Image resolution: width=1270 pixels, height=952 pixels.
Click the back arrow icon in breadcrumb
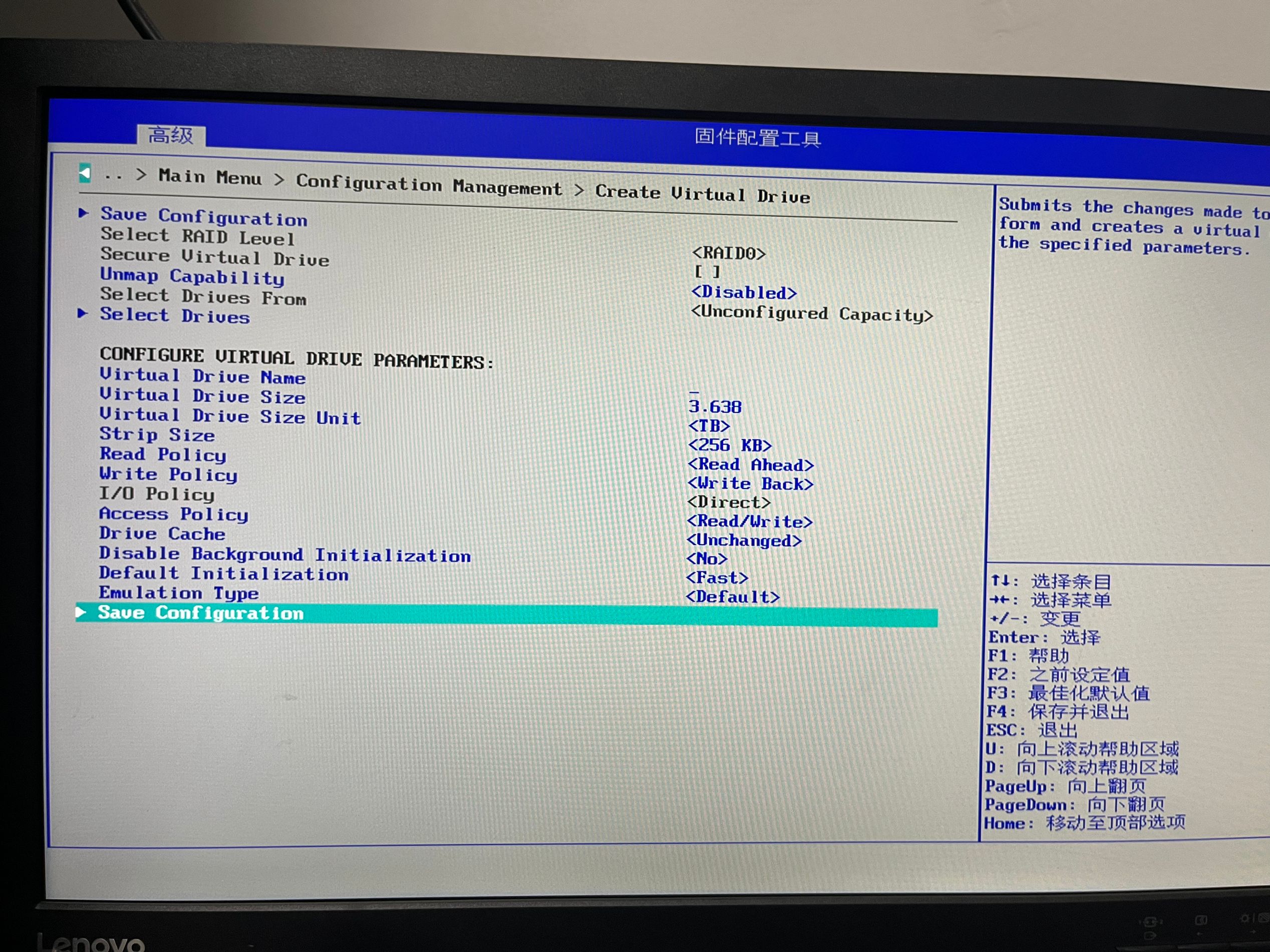85,173
